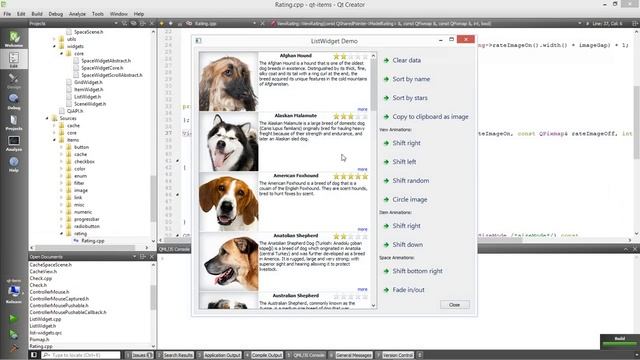Click Shift down under Item Animations
Viewport: 640px width, 360px height.
pos(407,245)
